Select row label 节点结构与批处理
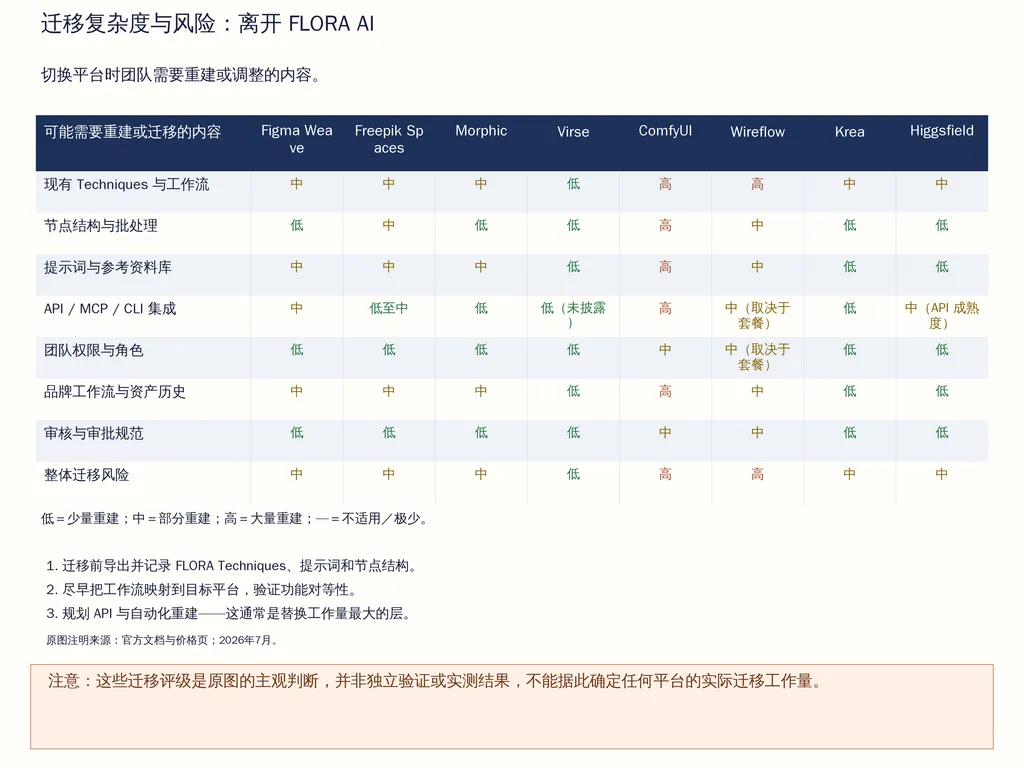Image resolution: width=1024 pixels, height=768 pixels. [x=101, y=226]
